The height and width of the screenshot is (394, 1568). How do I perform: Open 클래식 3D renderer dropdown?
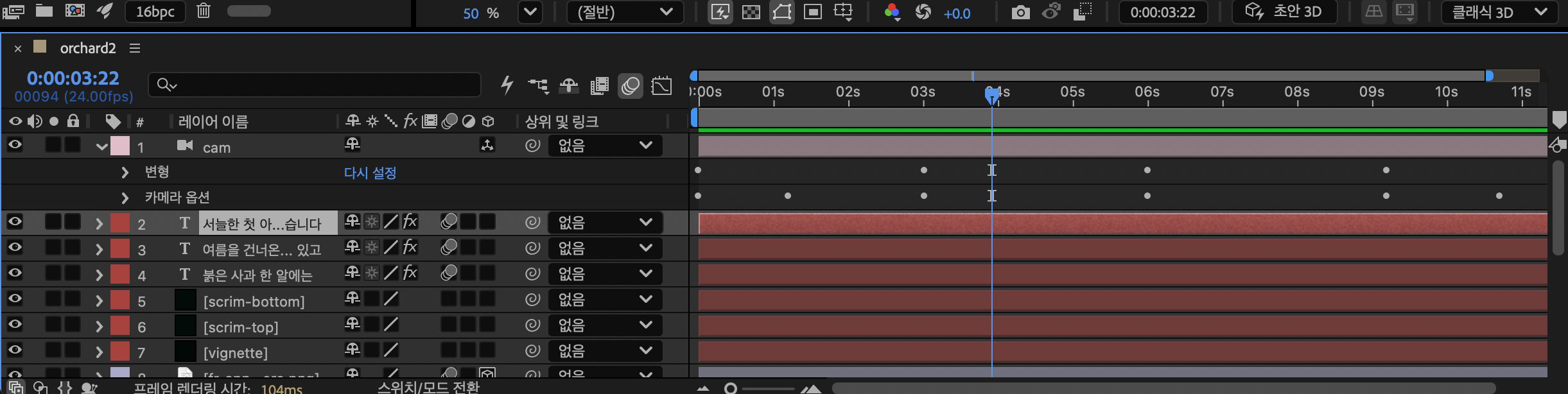point(1499,12)
